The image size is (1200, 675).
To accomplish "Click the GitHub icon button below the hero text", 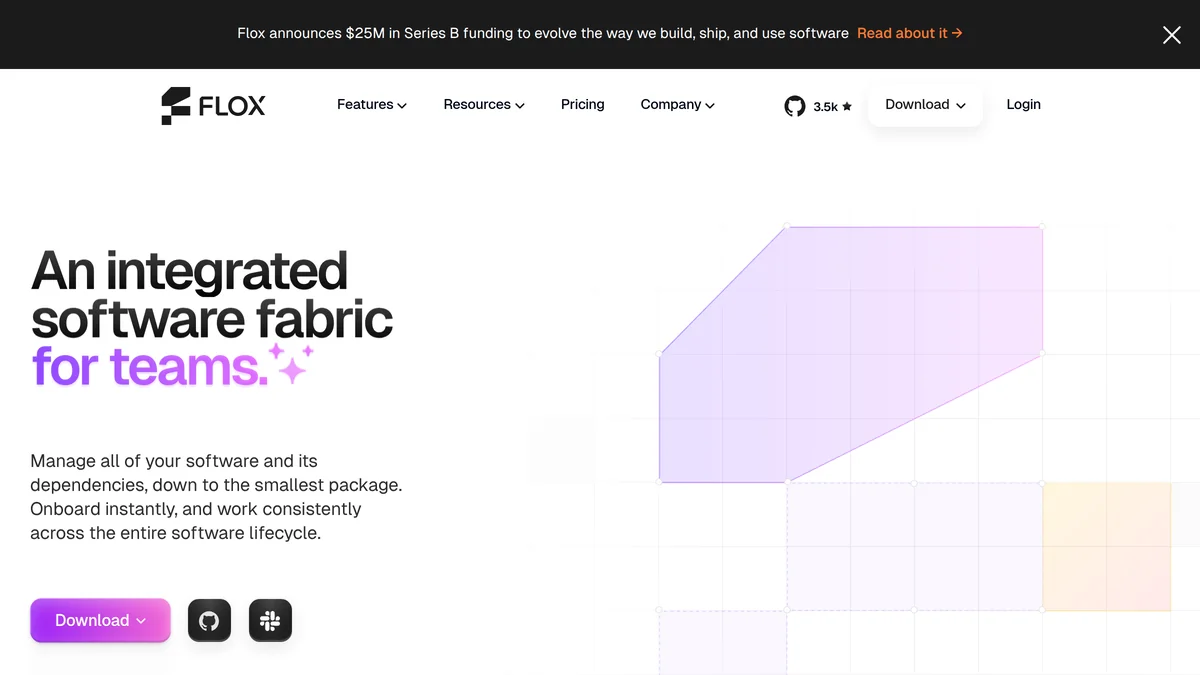I will click(x=209, y=620).
